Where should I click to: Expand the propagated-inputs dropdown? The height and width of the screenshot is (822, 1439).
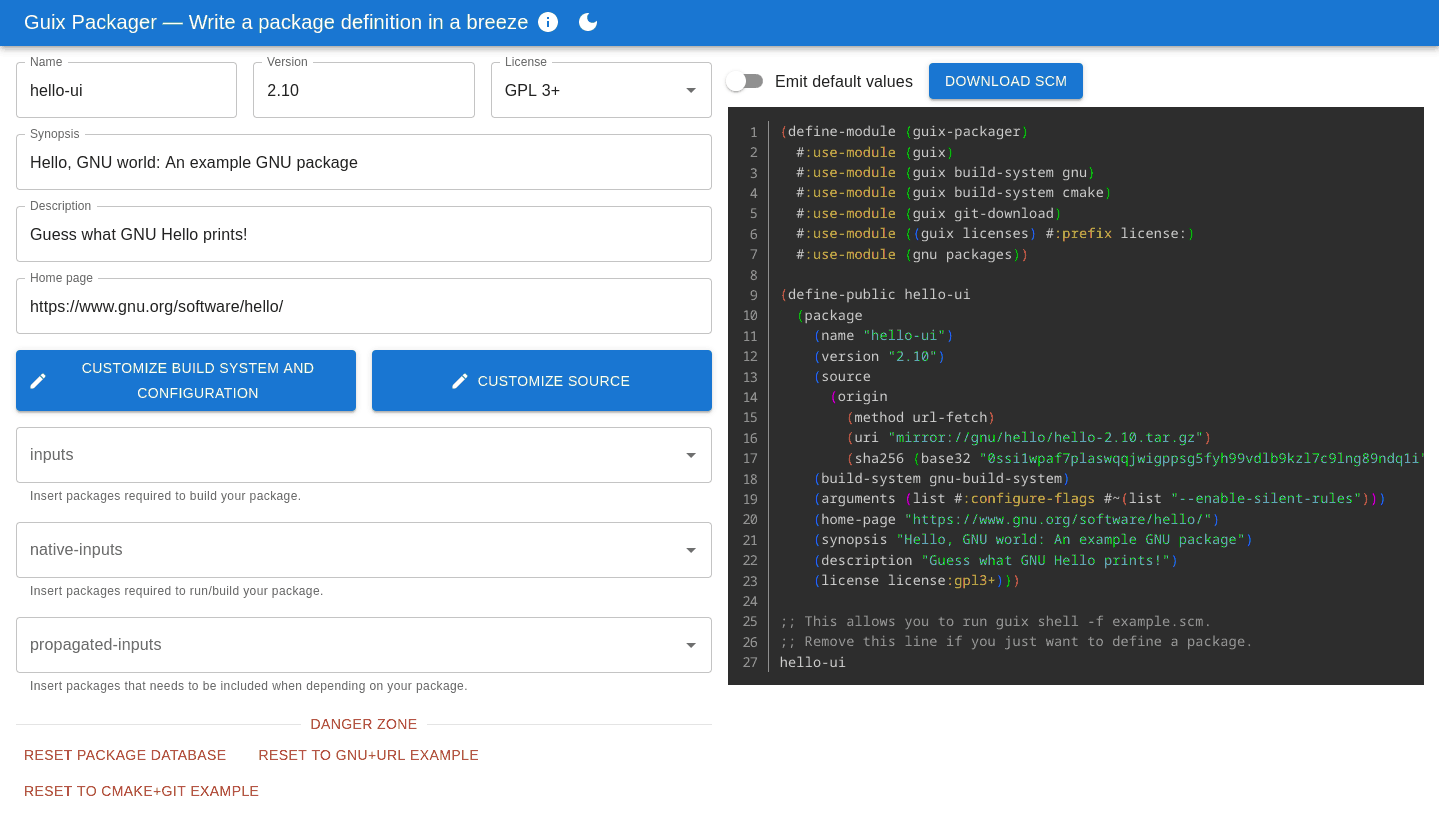click(x=364, y=644)
